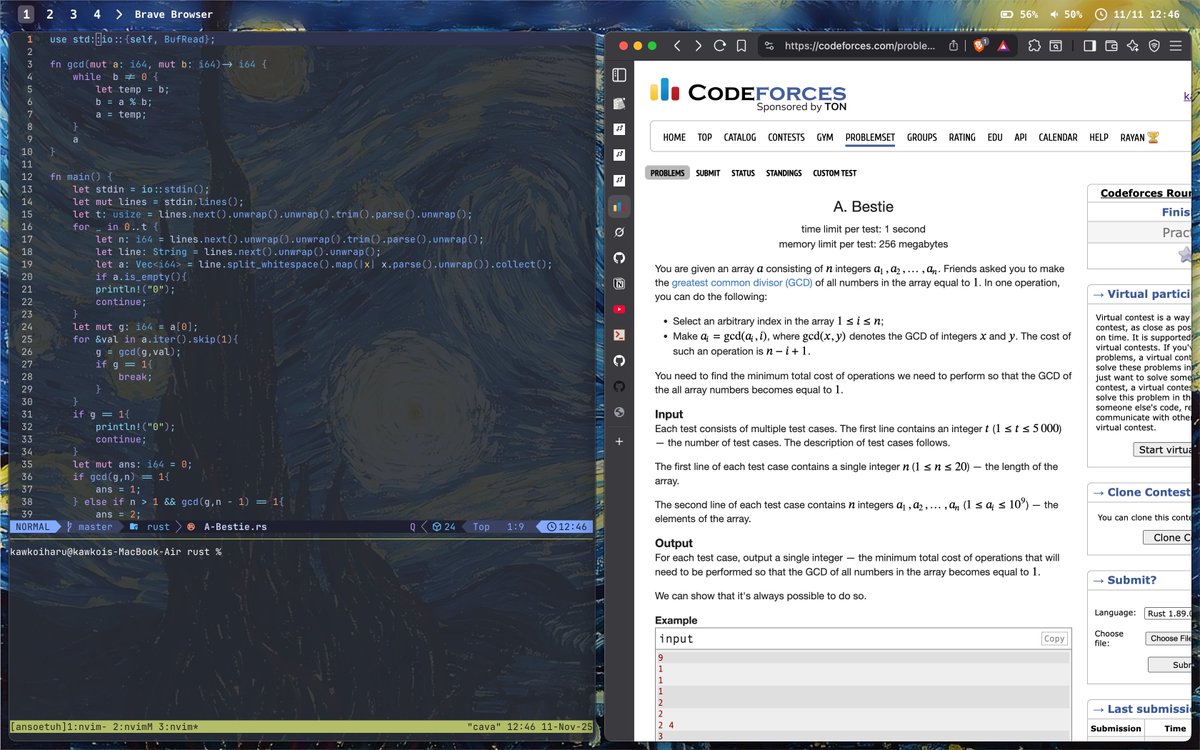Follow greatest common divisor (GCD) link

[743, 283]
